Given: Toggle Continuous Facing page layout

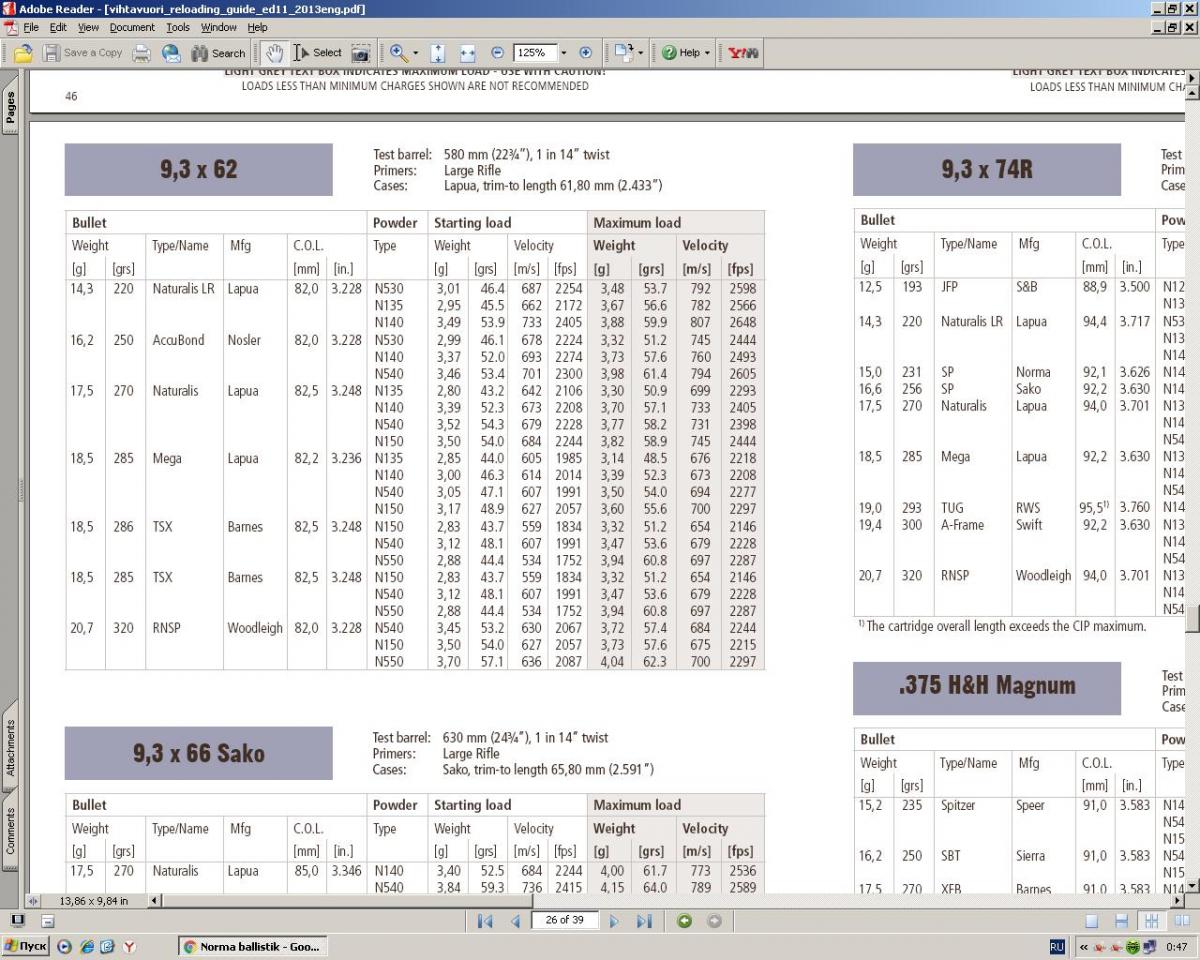Looking at the screenshot, I should 1152,920.
